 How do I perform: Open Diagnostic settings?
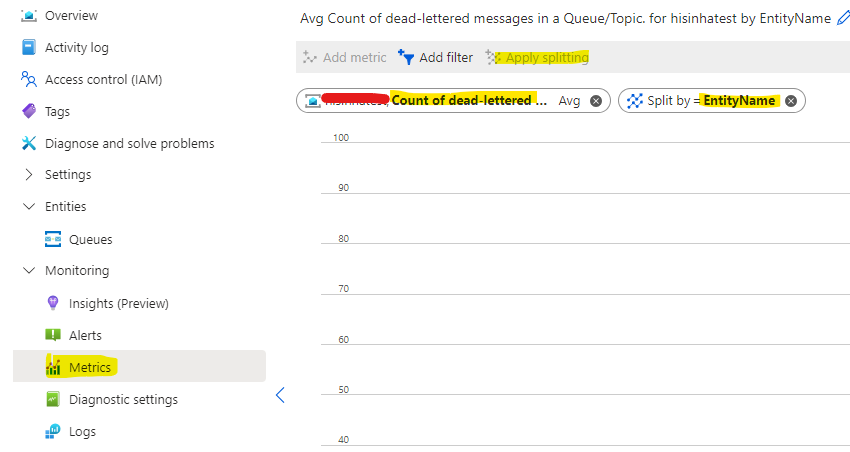point(123,399)
